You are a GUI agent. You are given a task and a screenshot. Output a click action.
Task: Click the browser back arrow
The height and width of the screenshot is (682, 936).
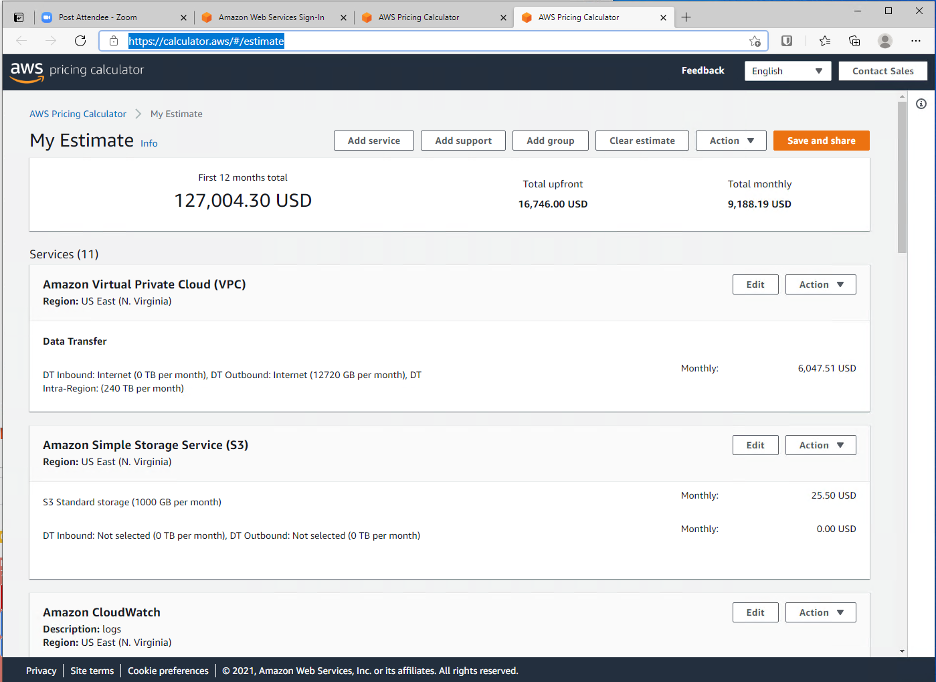click(22, 41)
